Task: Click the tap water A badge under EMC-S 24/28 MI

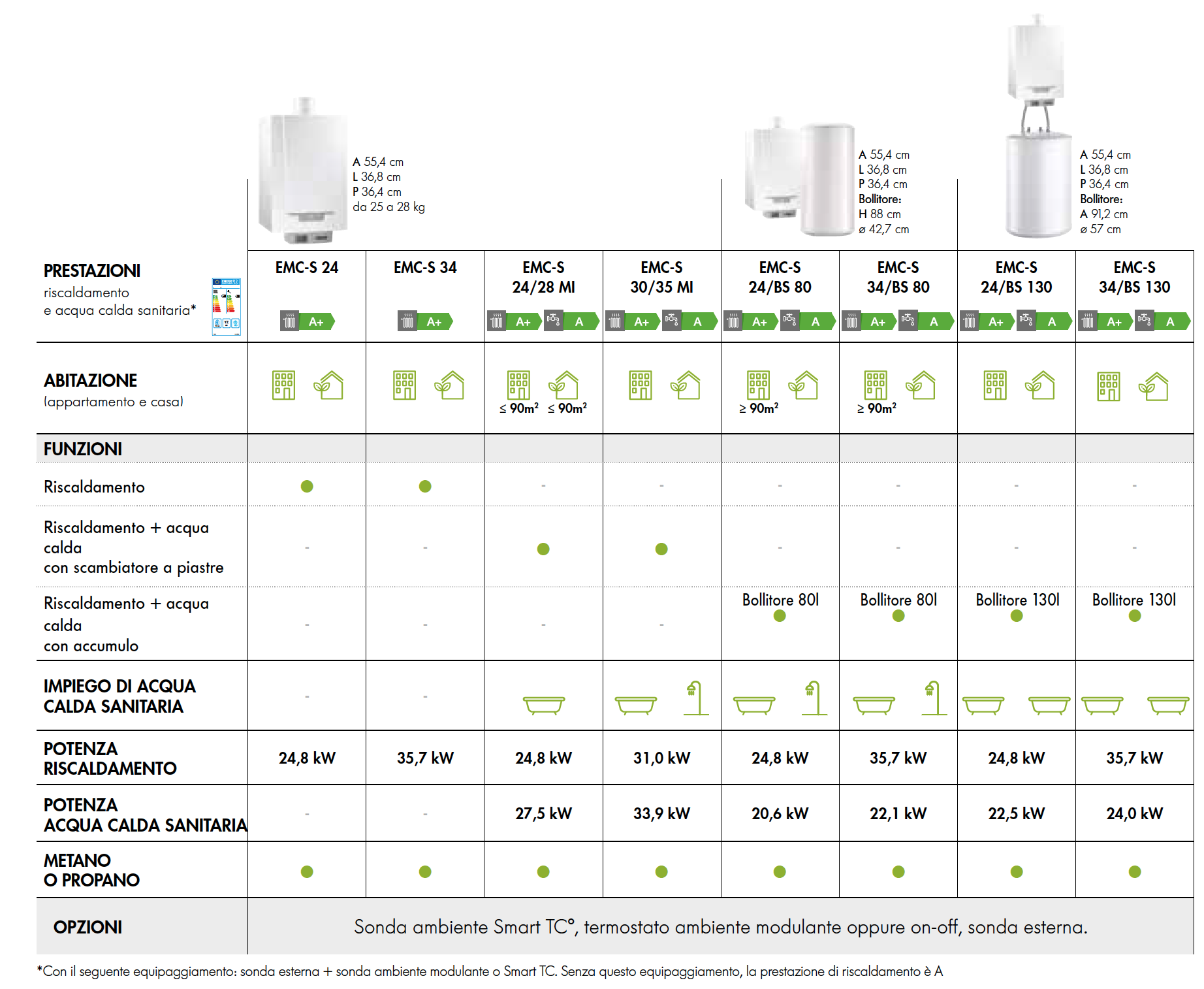Action: pos(571,321)
